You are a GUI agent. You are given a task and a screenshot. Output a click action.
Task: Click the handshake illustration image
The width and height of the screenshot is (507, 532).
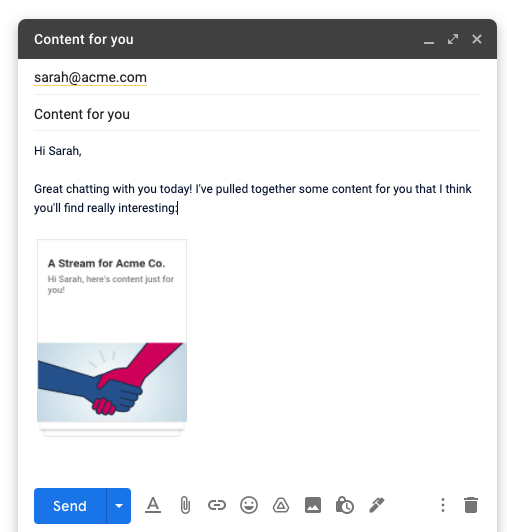tap(112, 382)
